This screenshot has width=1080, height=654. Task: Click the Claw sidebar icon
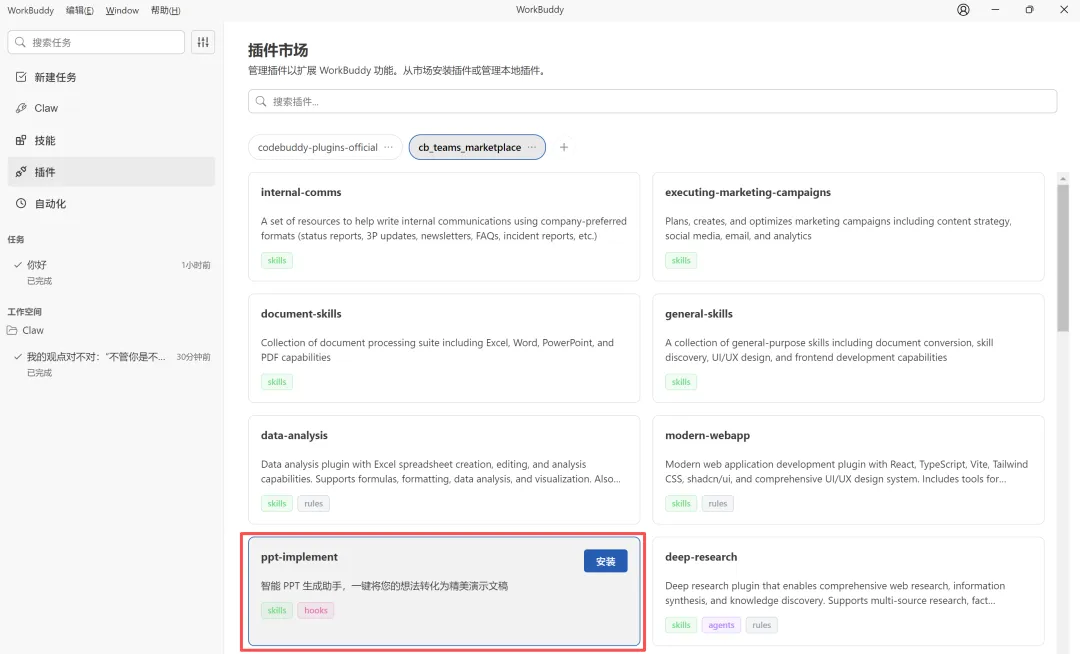(x=21, y=108)
